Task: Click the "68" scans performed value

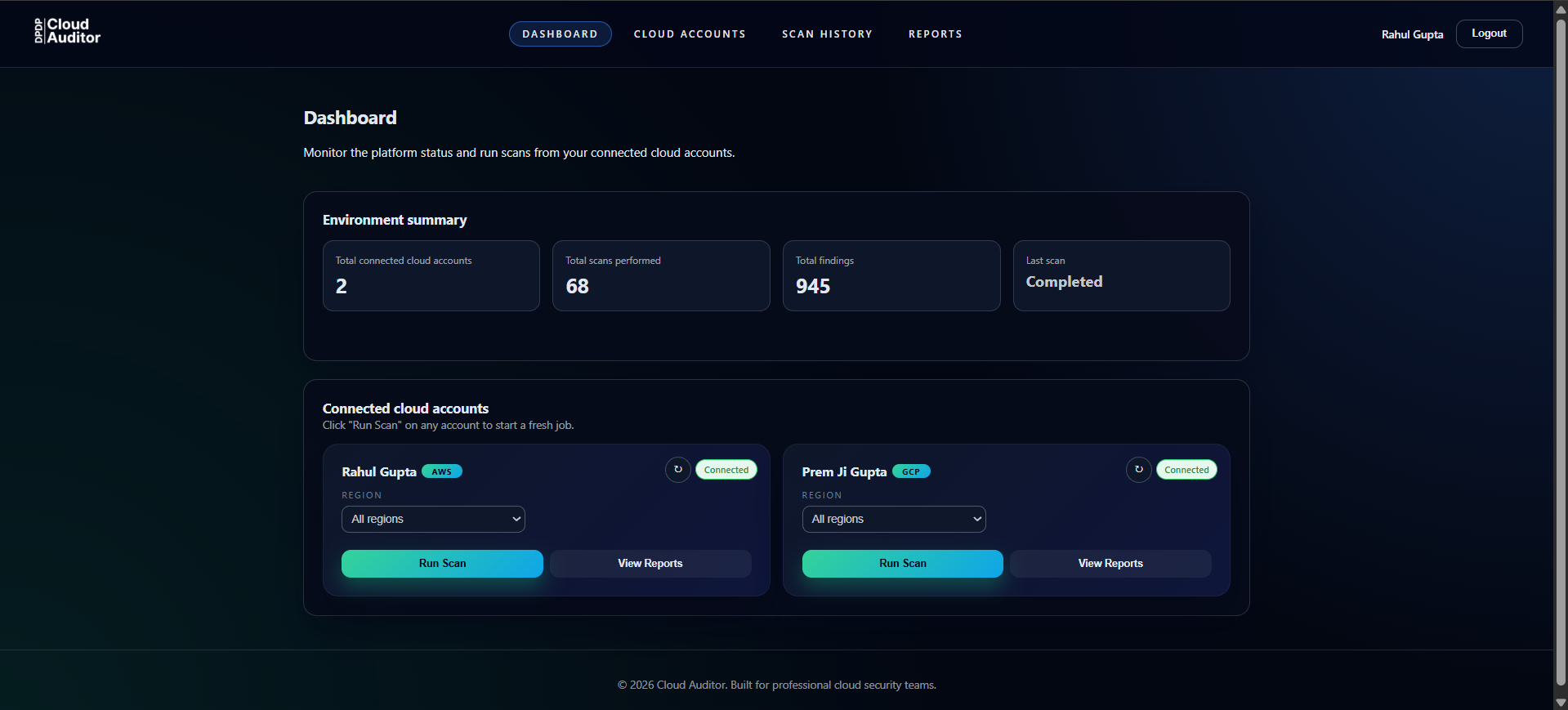Action: click(577, 286)
